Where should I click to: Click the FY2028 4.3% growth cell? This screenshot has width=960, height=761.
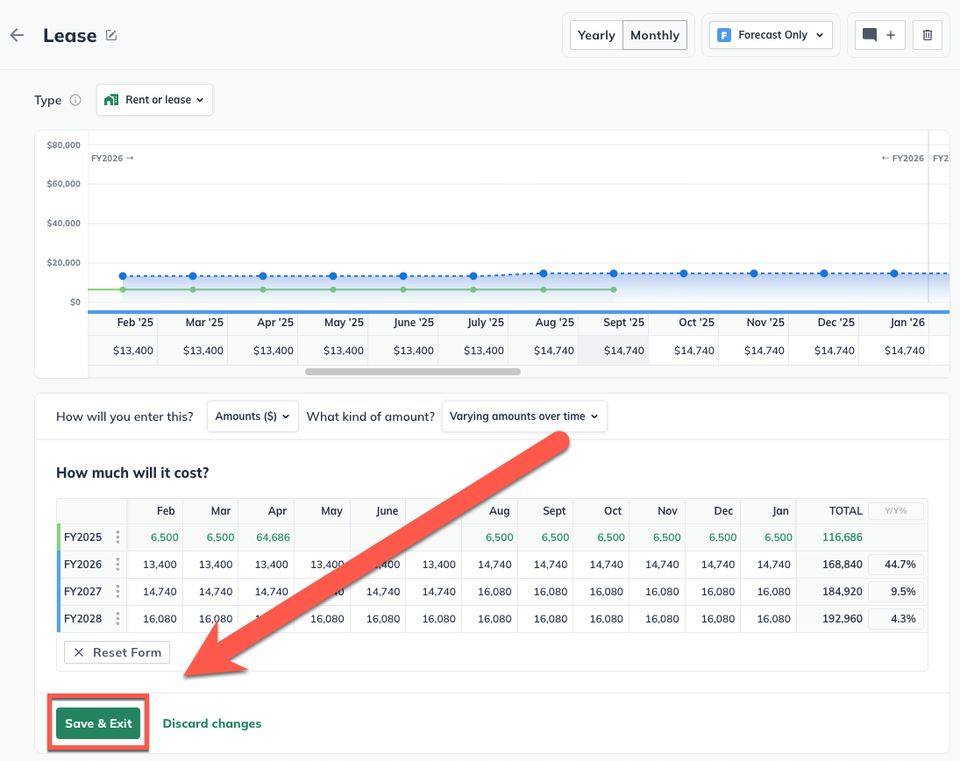click(895, 618)
